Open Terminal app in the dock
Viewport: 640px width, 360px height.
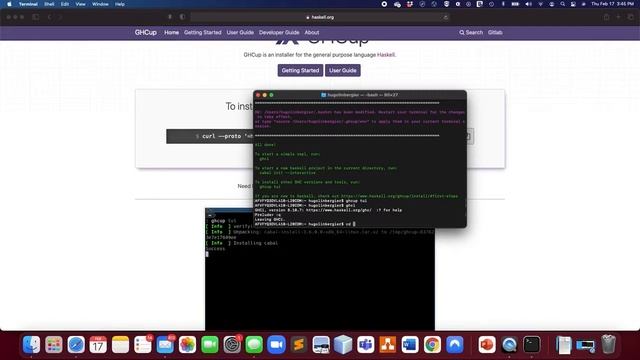click(532, 345)
